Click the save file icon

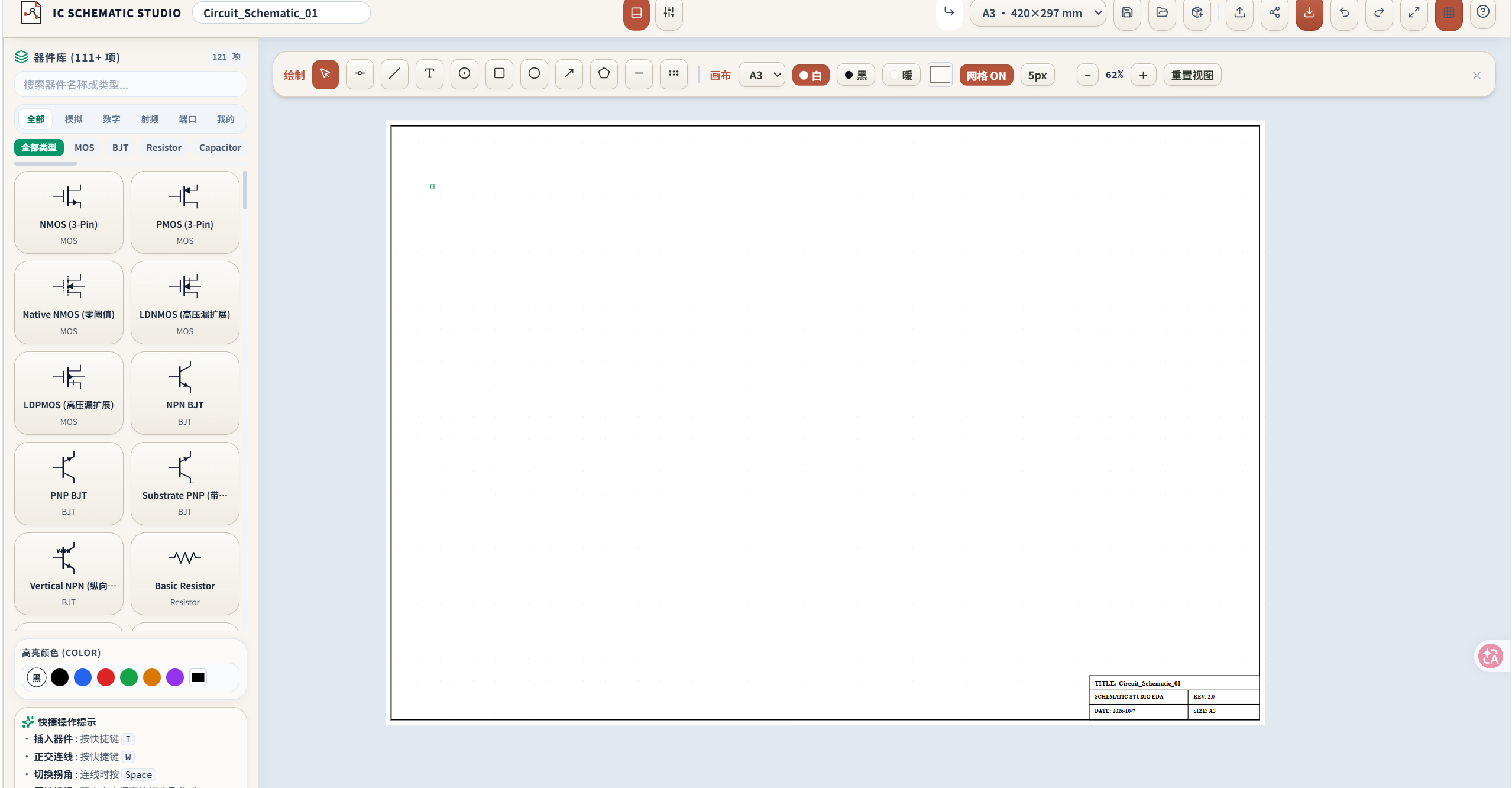point(1127,13)
